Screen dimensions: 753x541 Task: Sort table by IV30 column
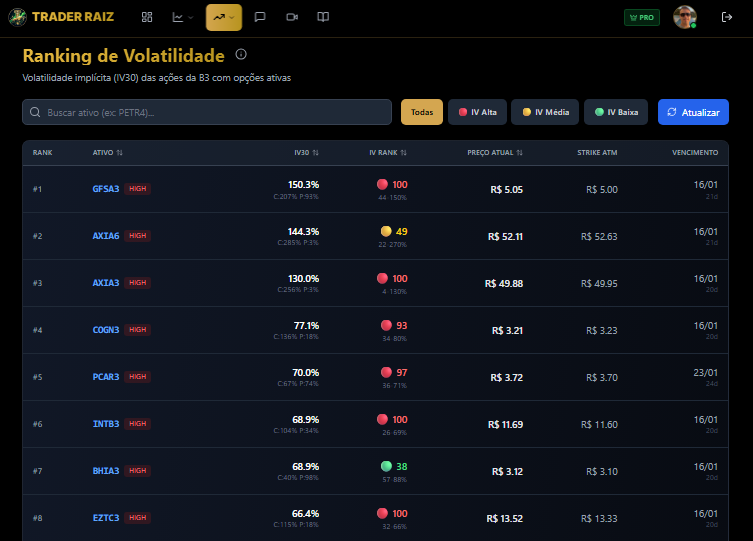306,153
